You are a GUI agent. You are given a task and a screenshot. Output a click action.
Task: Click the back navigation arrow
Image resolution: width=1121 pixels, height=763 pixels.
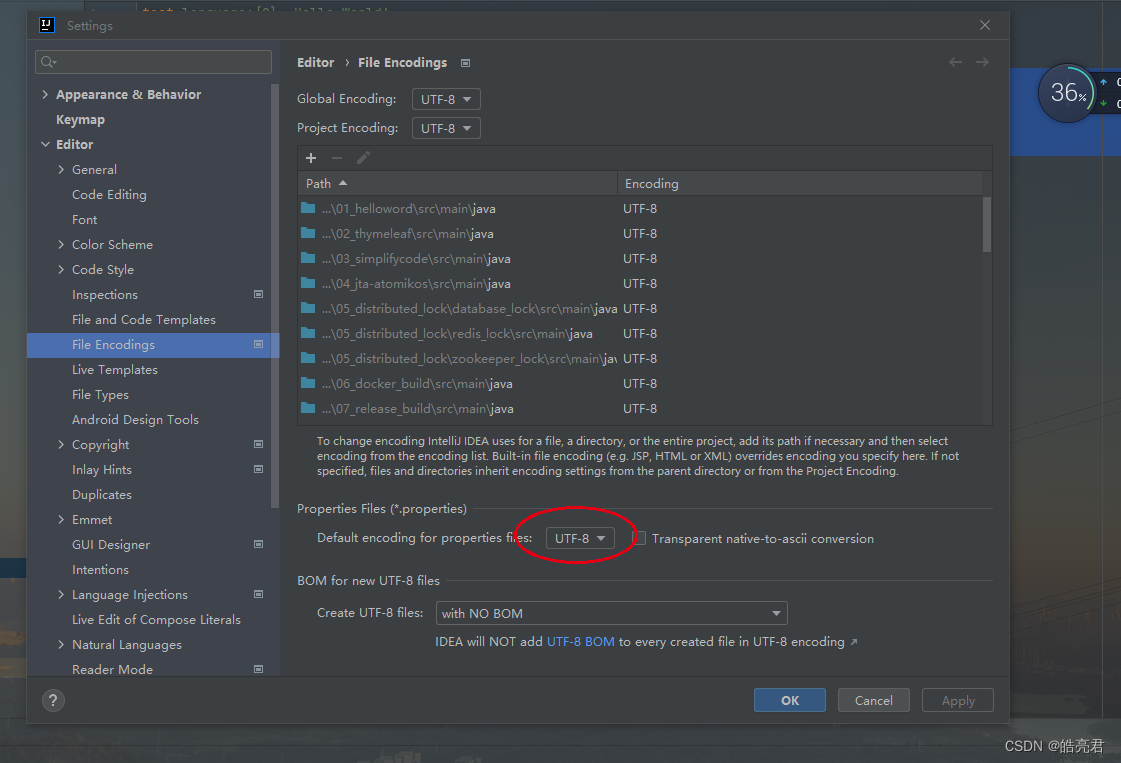click(955, 62)
